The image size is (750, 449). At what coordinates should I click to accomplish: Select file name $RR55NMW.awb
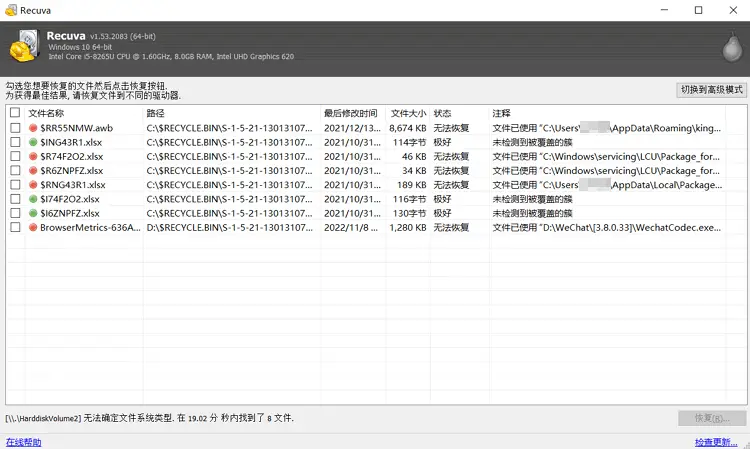point(77,128)
